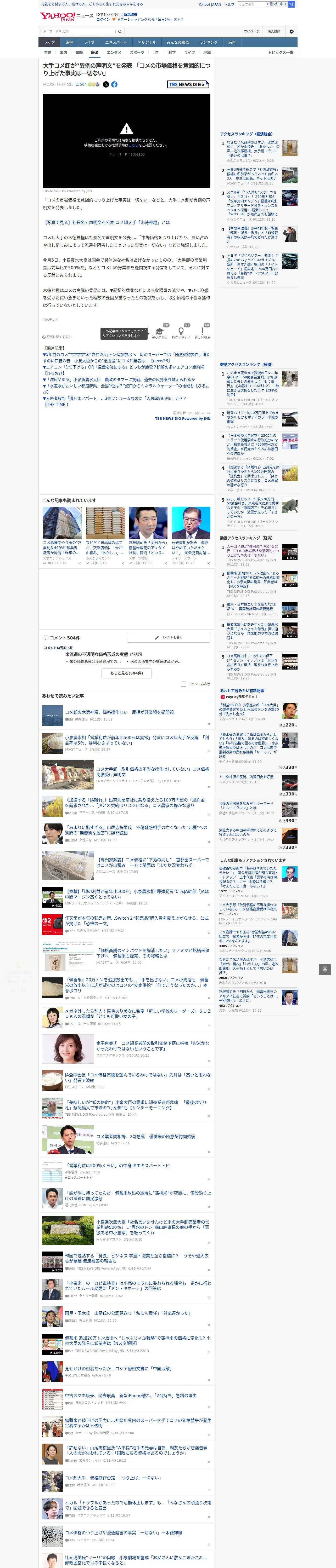
Task: Open トピックス一覧 link
Action: pos(281,52)
